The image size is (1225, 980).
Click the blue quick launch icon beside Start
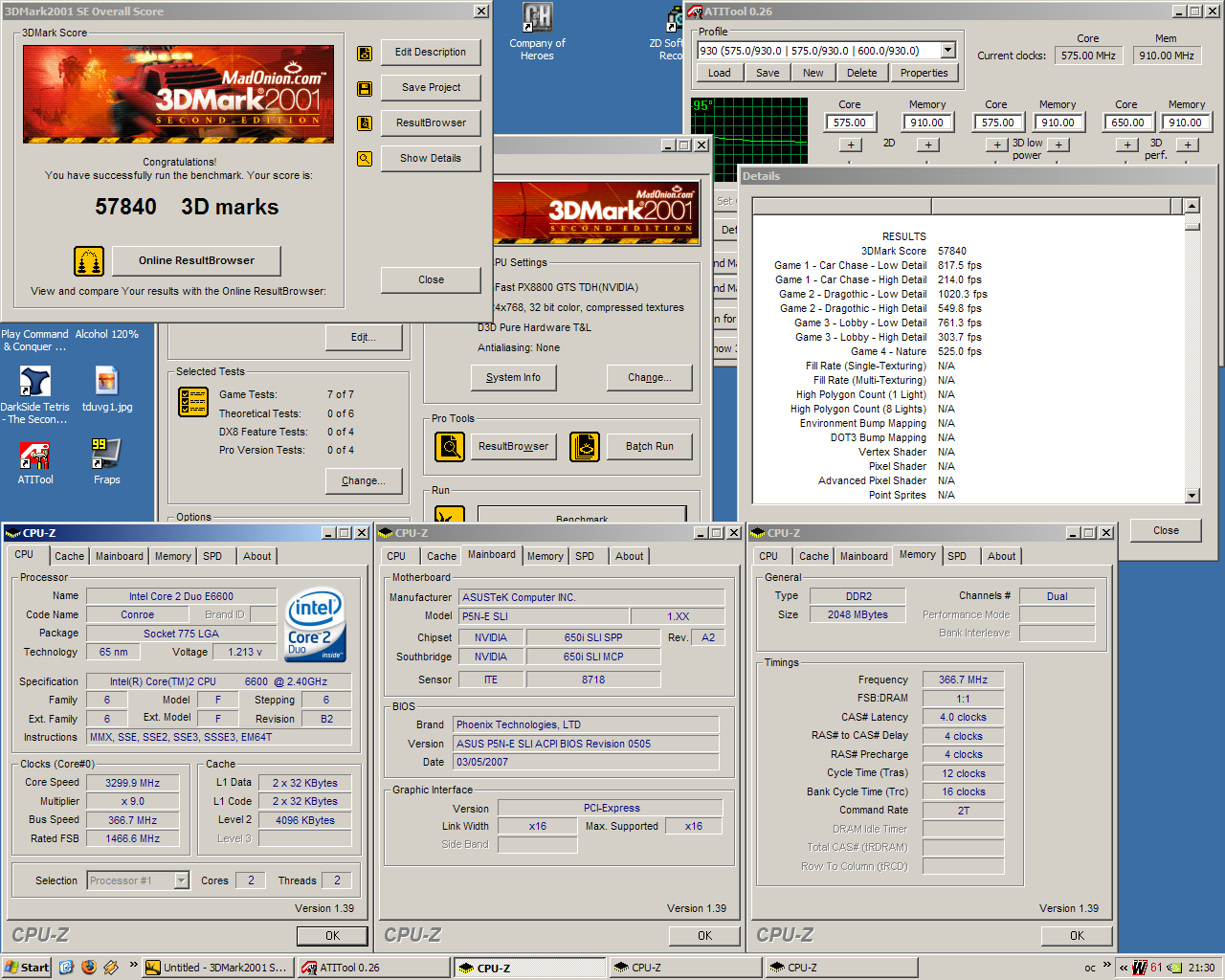tap(66, 968)
